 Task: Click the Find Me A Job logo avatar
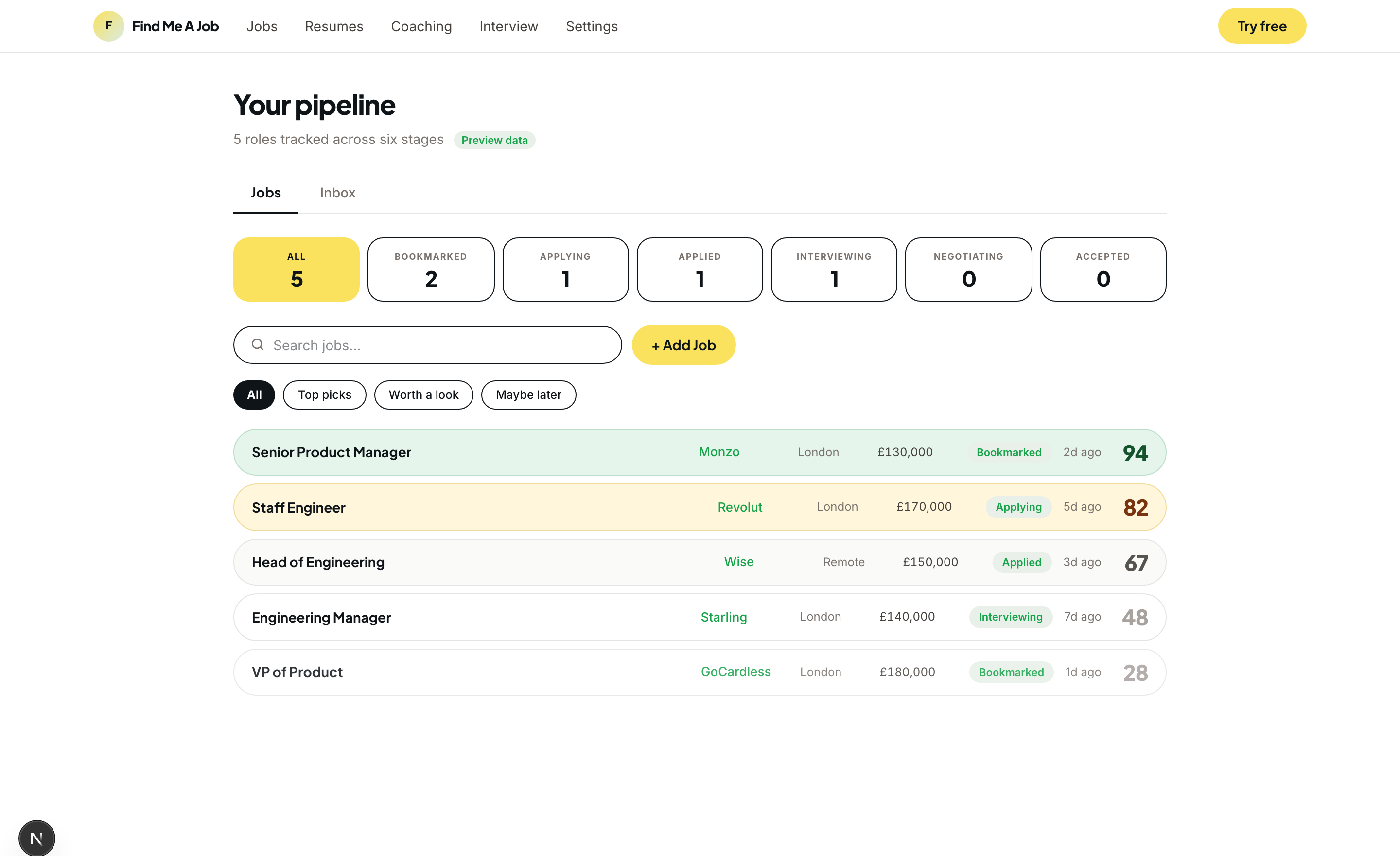click(108, 26)
